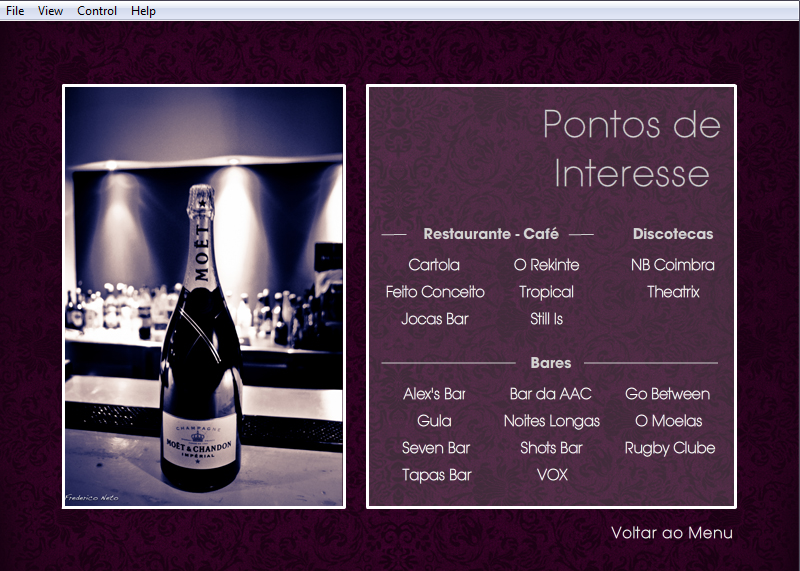Viewport: 800px width, 571px height.
Task: Choose the Gula bar
Action: click(434, 421)
